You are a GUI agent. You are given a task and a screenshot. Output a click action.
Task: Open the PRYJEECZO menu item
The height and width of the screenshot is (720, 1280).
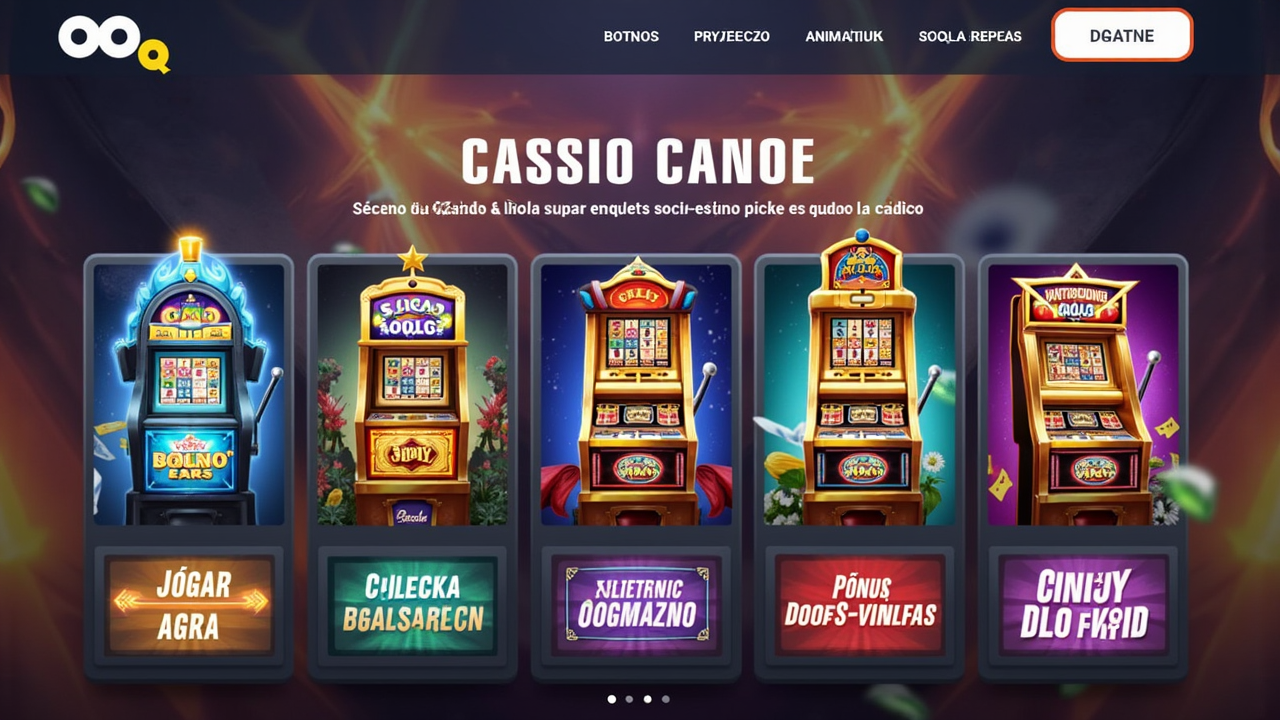(x=732, y=36)
